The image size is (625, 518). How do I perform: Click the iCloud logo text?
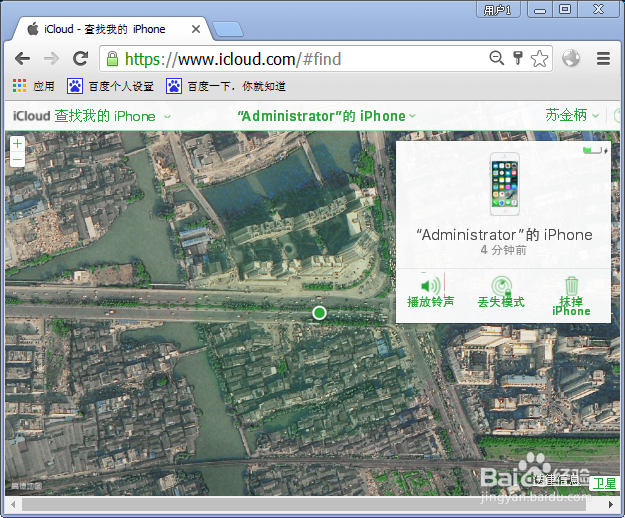(x=31, y=116)
